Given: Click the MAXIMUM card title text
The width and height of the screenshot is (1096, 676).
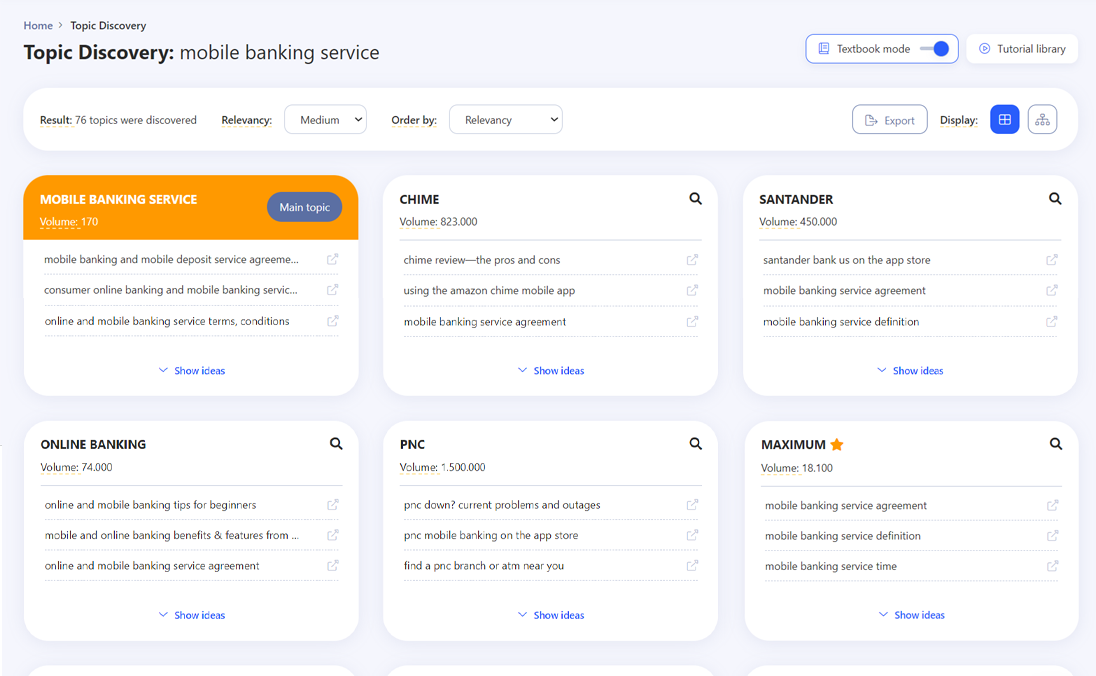Looking at the screenshot, I should point(793,445).
